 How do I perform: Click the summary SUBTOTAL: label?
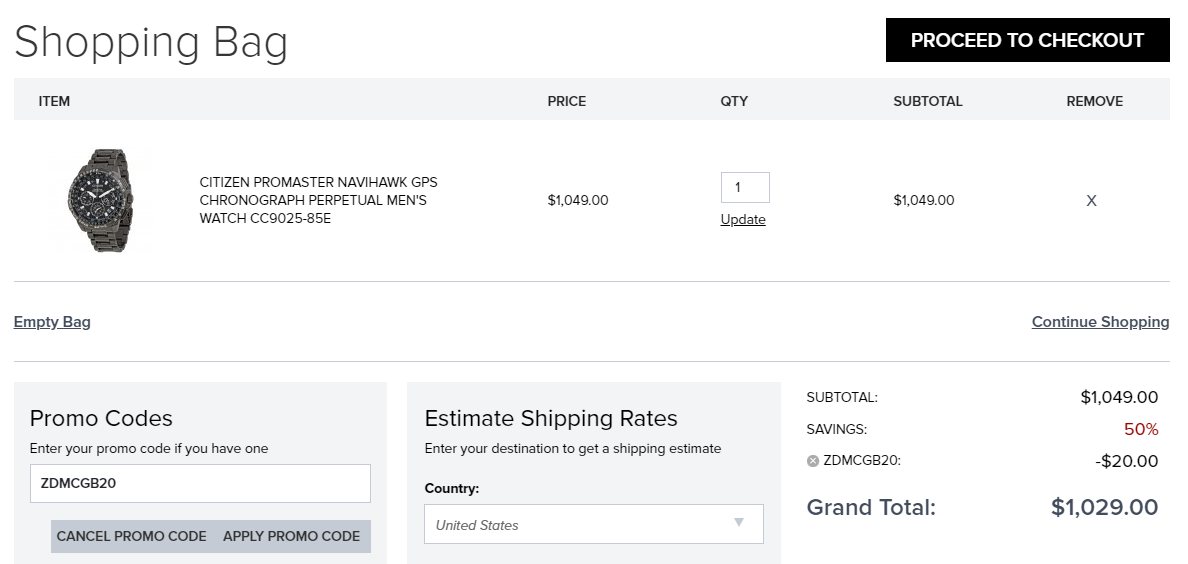(x=842, y=397)
